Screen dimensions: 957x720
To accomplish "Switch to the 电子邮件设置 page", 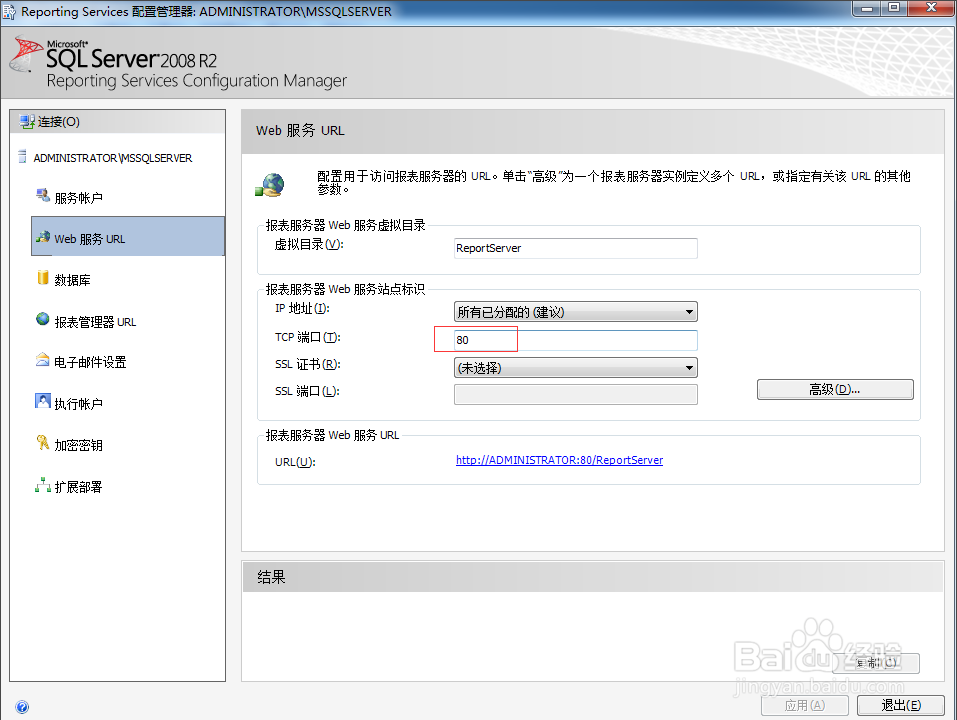I will tap(90, 362).
